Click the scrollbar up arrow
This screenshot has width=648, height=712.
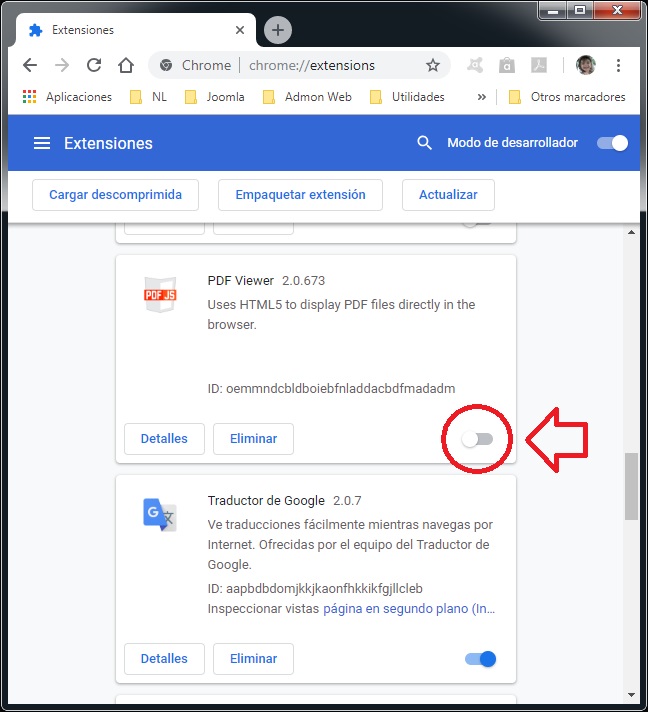(631, 232)
